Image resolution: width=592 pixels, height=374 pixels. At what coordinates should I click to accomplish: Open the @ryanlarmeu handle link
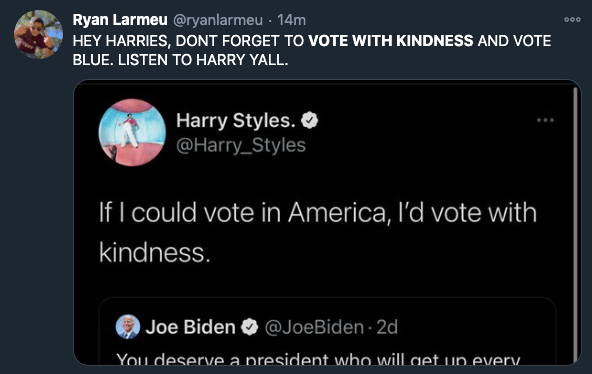217,20
